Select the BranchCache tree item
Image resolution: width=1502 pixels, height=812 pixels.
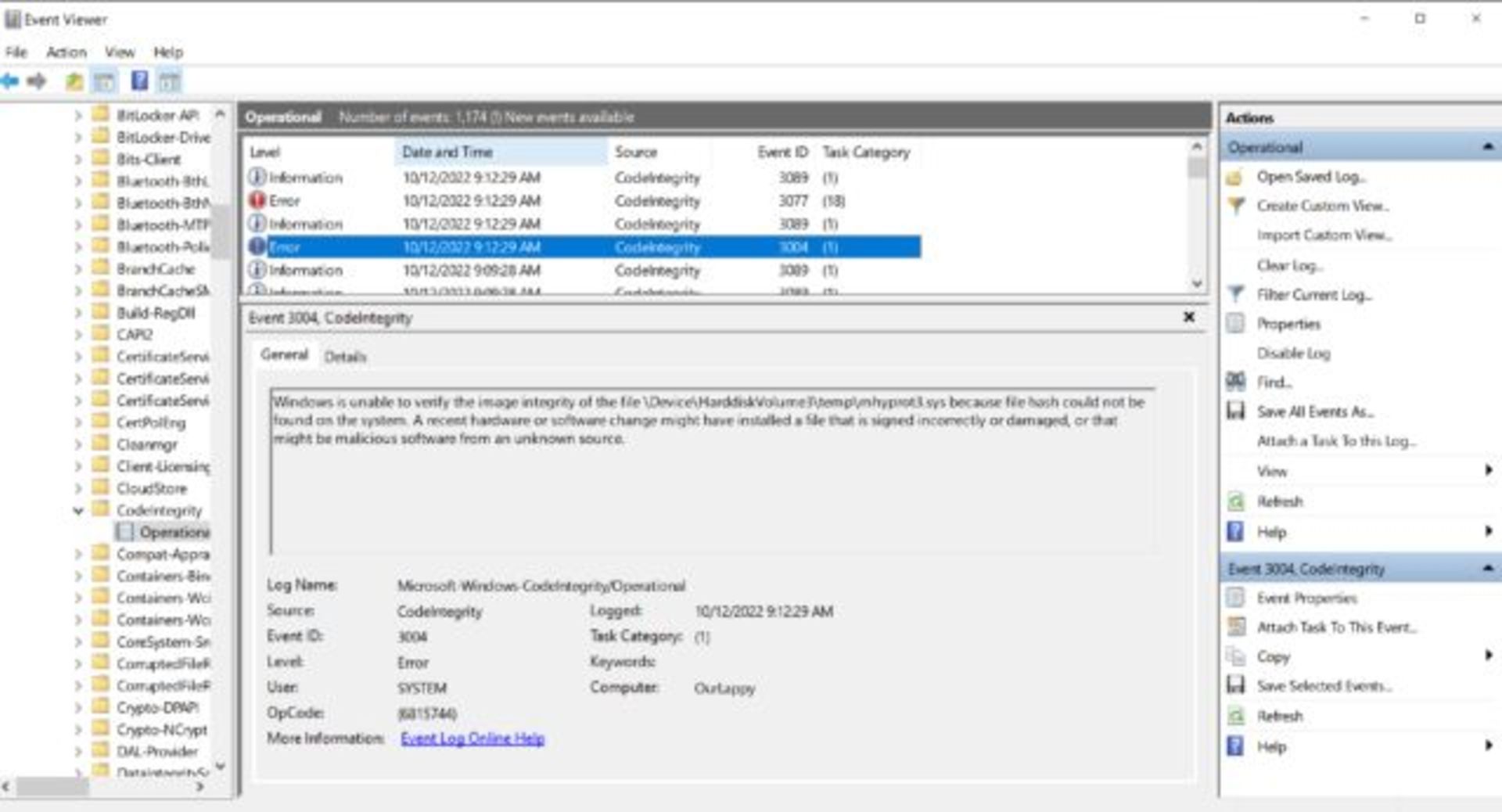(x=155, y=269)
